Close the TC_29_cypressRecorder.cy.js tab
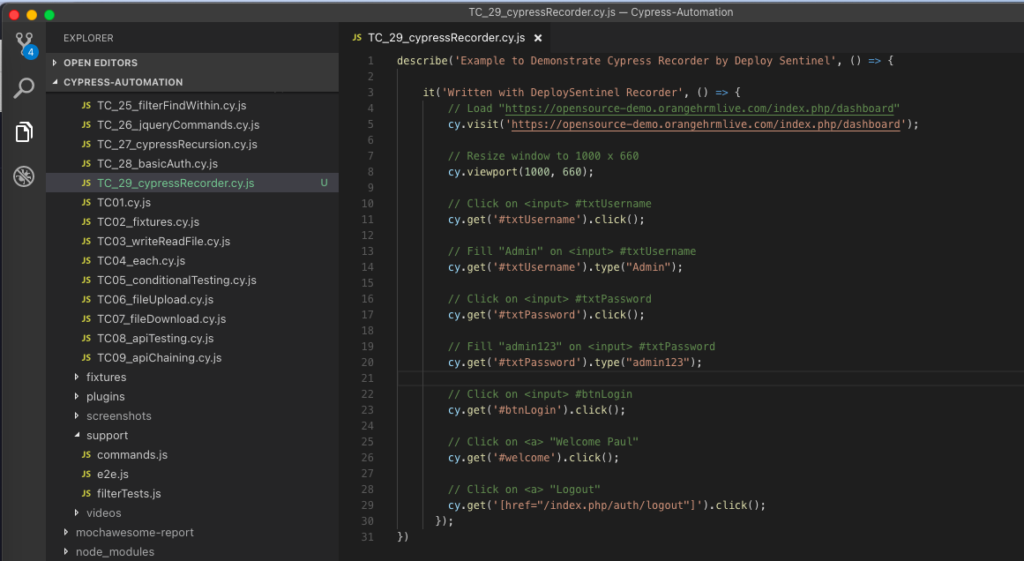This screenshot has width=1024, height=561. click(x=538, y=38)
